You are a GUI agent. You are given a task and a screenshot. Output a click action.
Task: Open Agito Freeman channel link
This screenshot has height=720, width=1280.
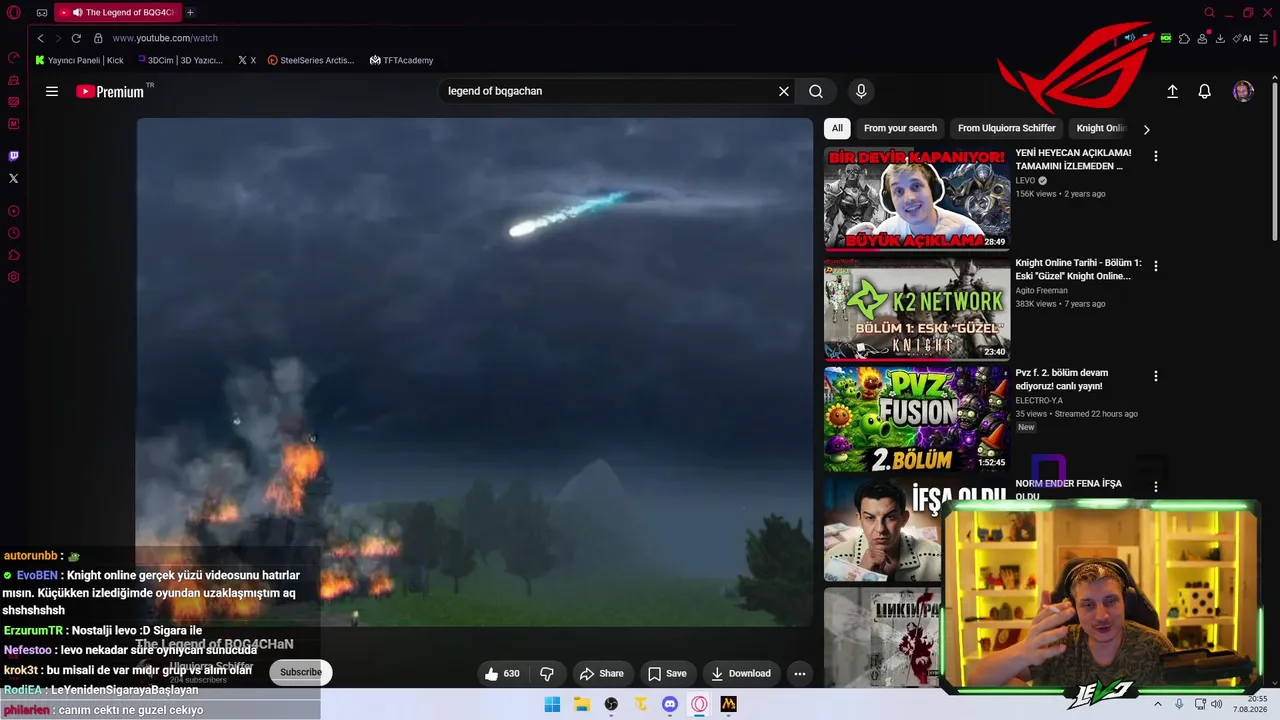click(x=1042, y=291)
